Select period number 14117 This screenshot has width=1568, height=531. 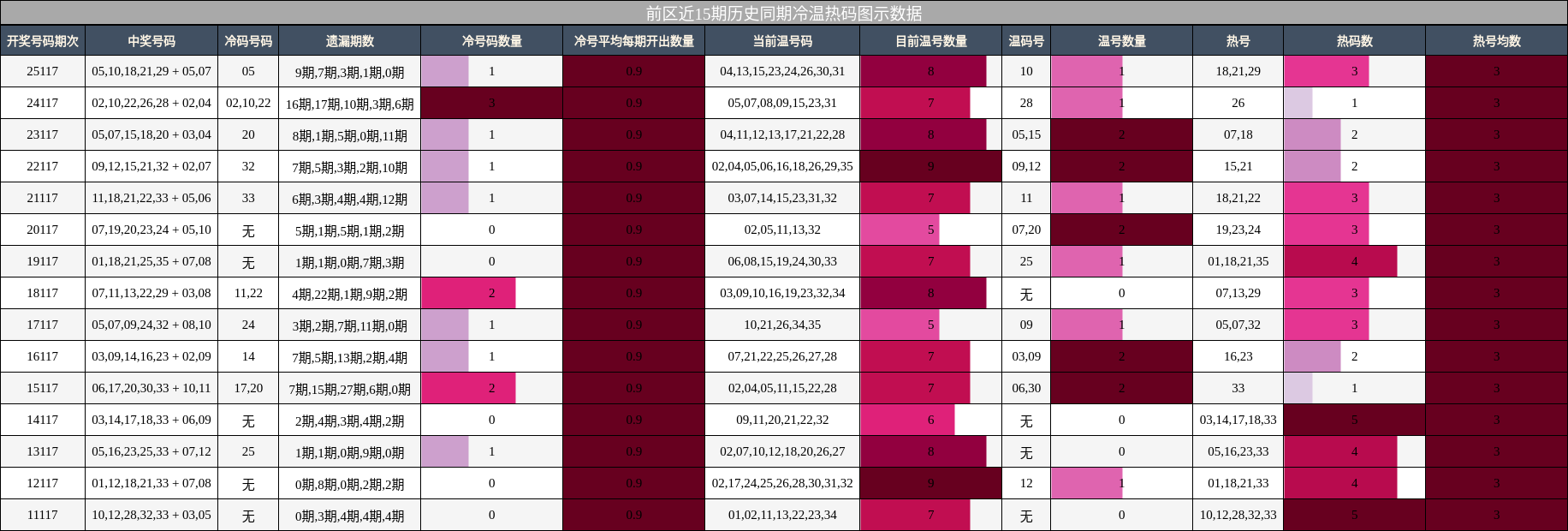pyautogui.click(x=43, y=420)
